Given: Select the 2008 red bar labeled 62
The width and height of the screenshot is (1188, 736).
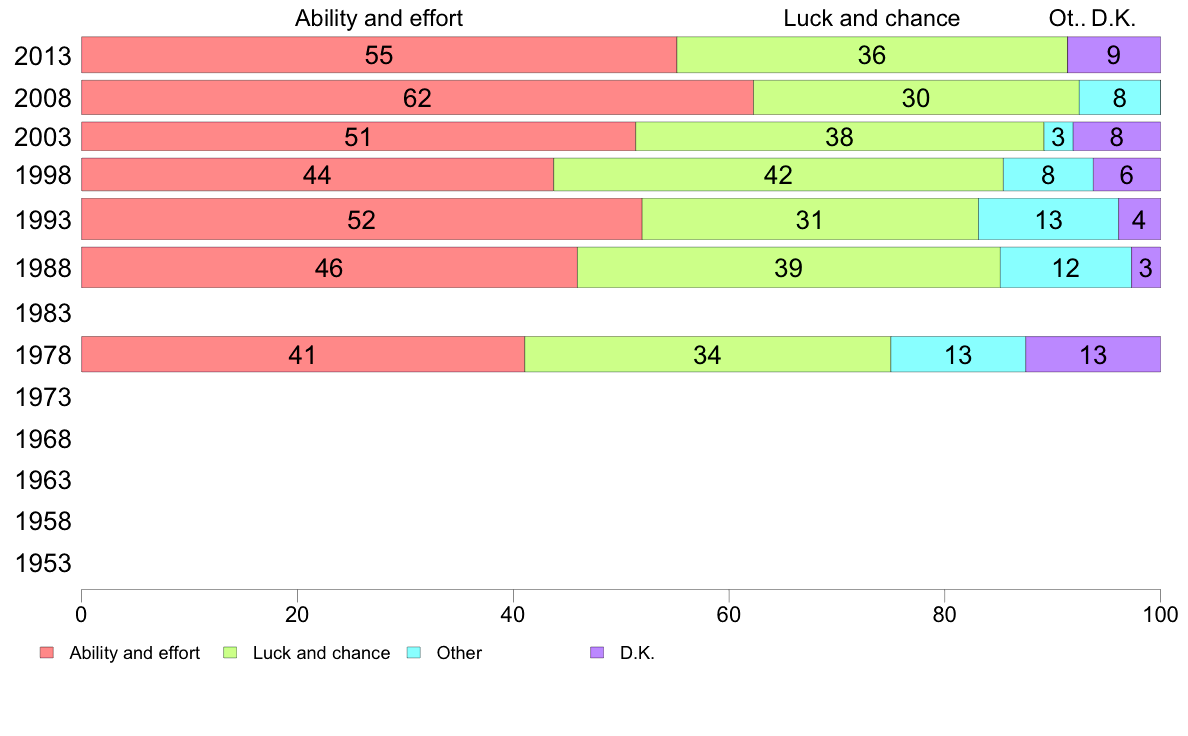Looking at the screenshot, I should pos(417,98).
